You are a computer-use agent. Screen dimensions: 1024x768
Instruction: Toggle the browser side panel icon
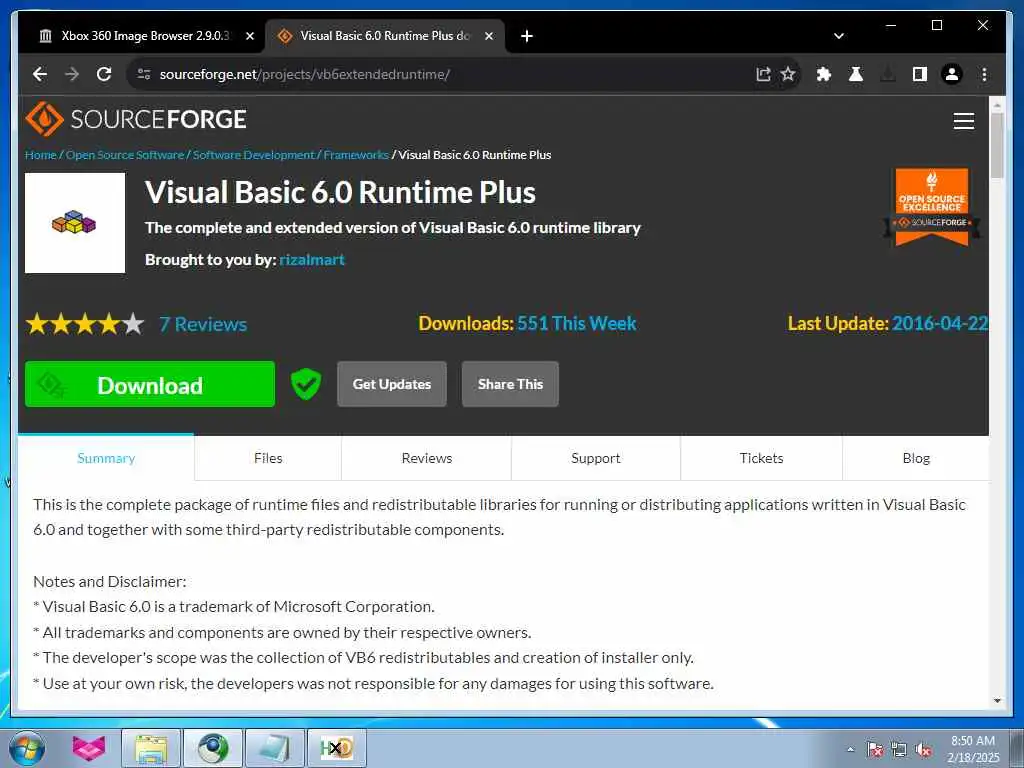point(920,74)
